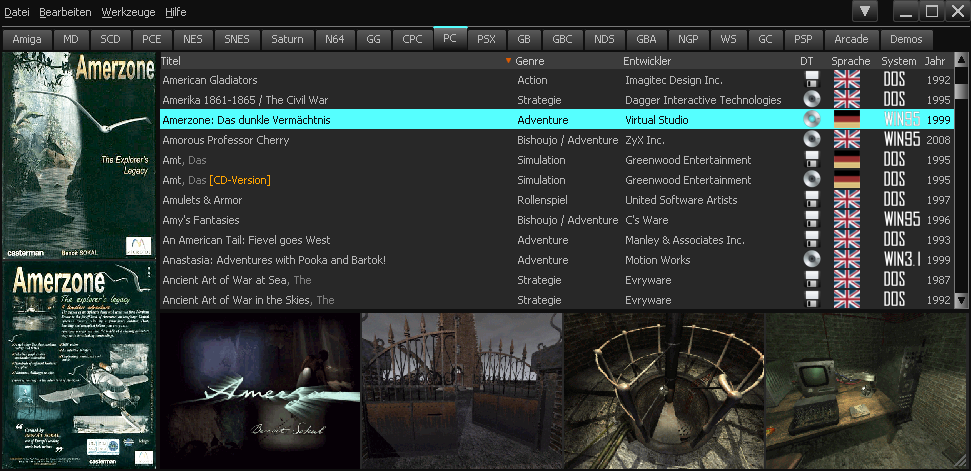Switch to the PSP tab
971x471 pixels.
click(803, 39)
